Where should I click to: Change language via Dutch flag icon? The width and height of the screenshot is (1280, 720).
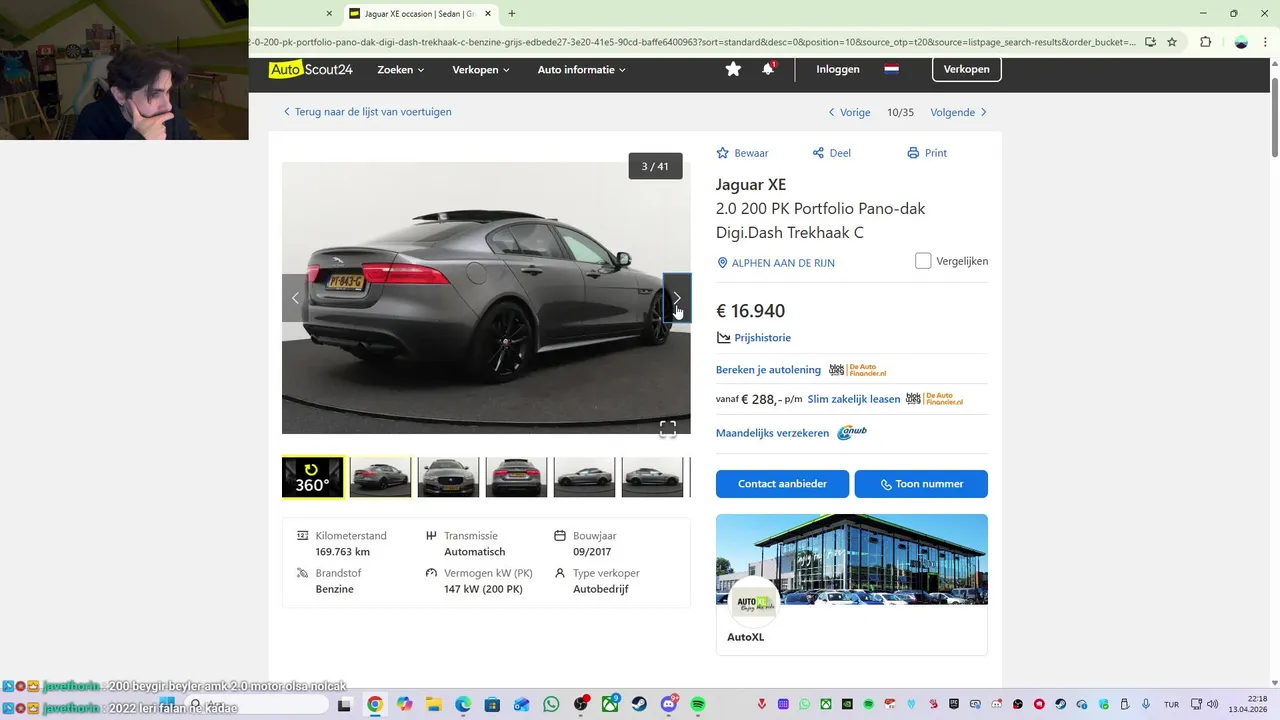pyautogui.click(x=891, y=69)
